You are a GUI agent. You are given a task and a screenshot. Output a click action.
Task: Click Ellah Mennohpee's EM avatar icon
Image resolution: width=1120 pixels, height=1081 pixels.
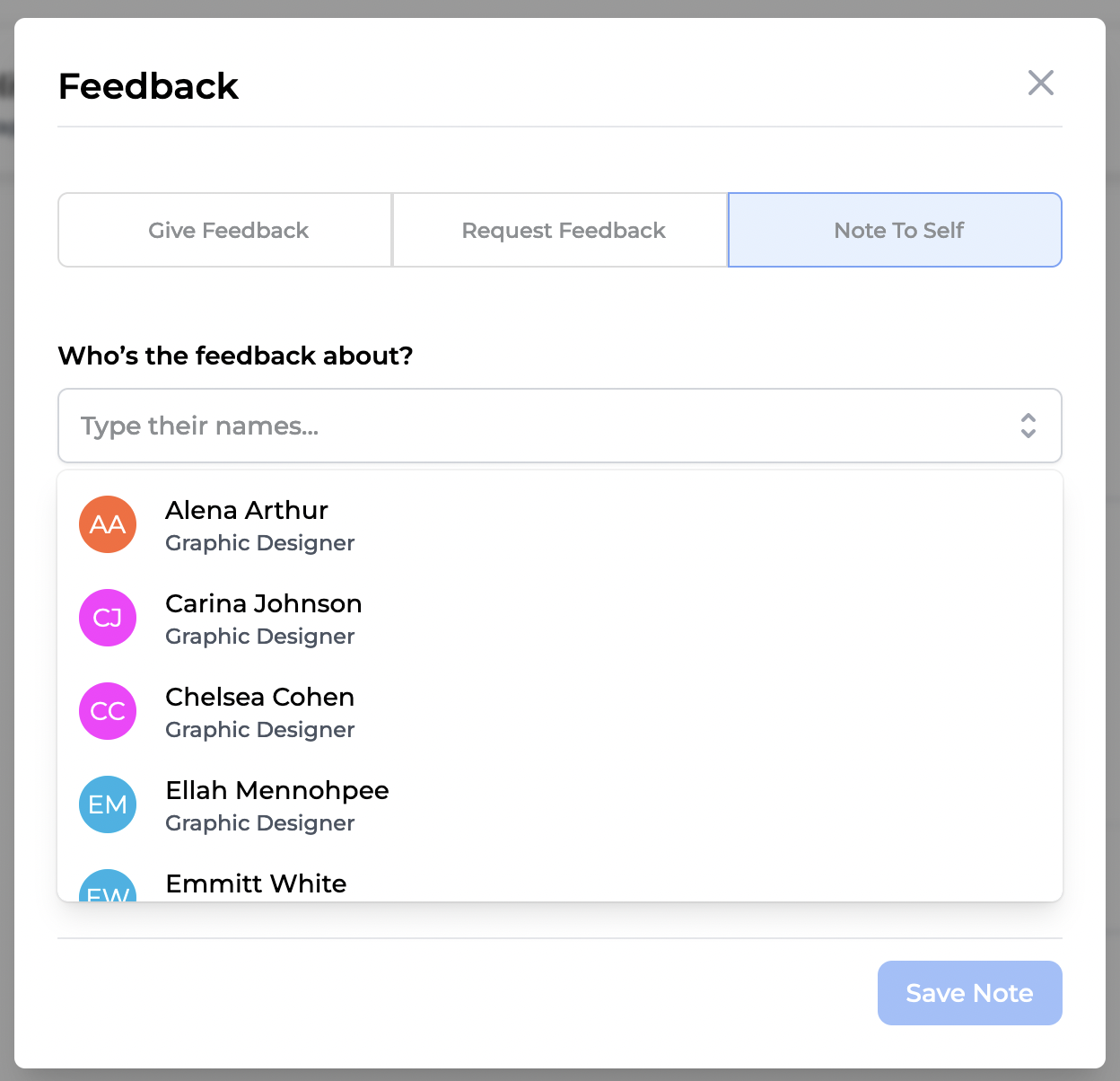(x=108, y=804)
